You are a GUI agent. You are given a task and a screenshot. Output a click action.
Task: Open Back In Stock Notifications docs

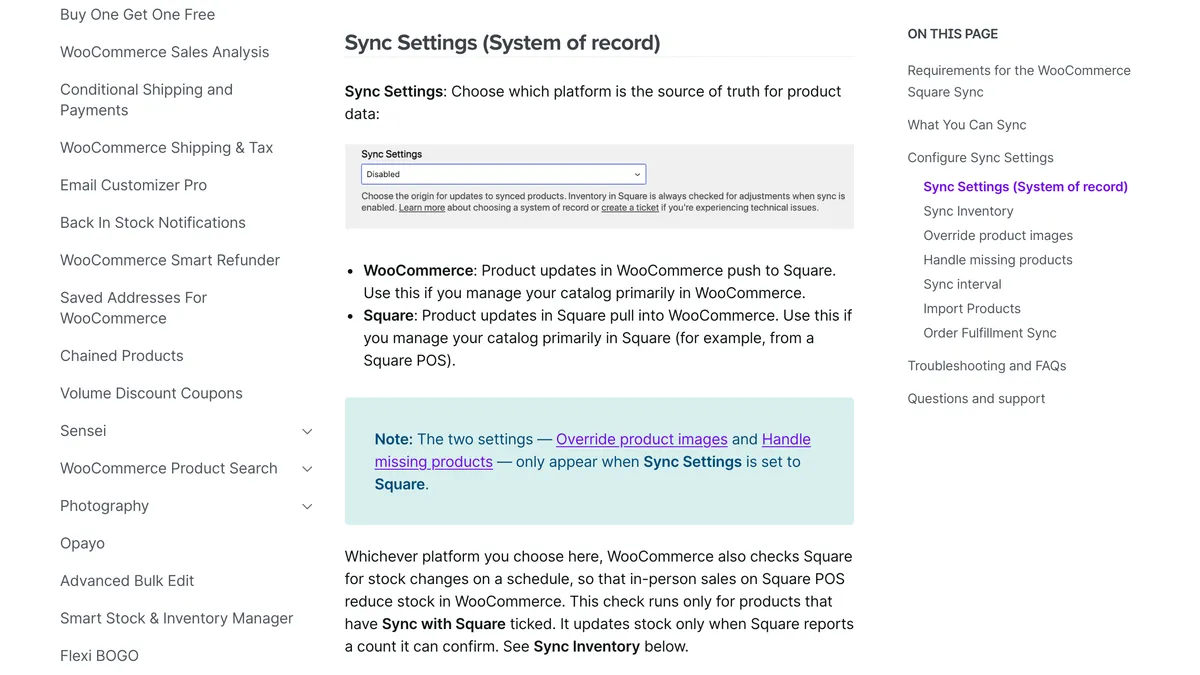point(152,223)
